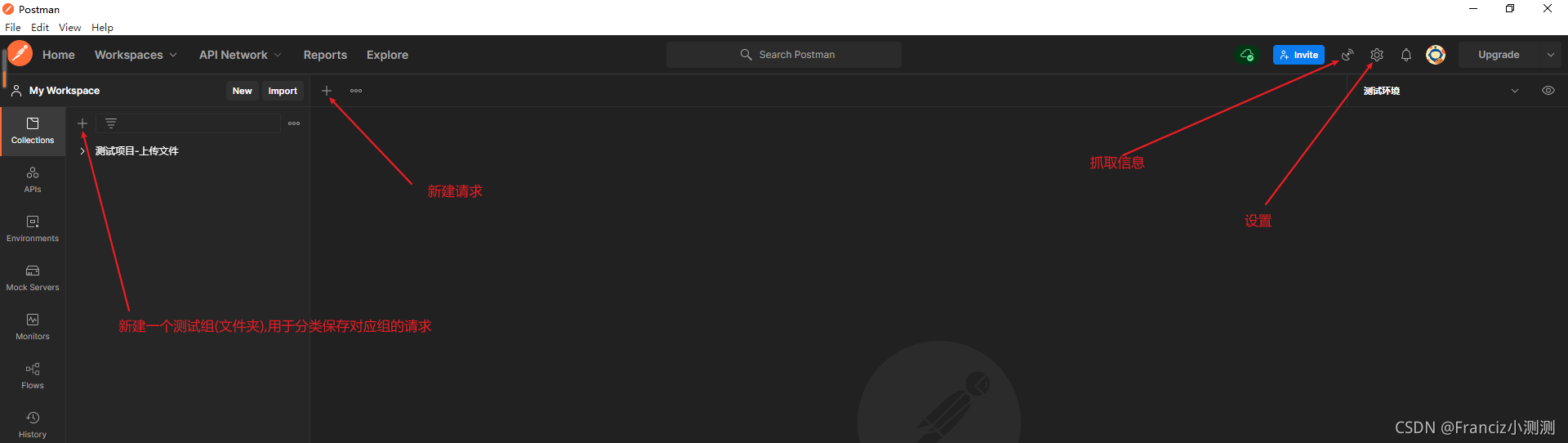1568x443 pixels.
Task: Open the user avatar menu
Action: (1436, 55)
